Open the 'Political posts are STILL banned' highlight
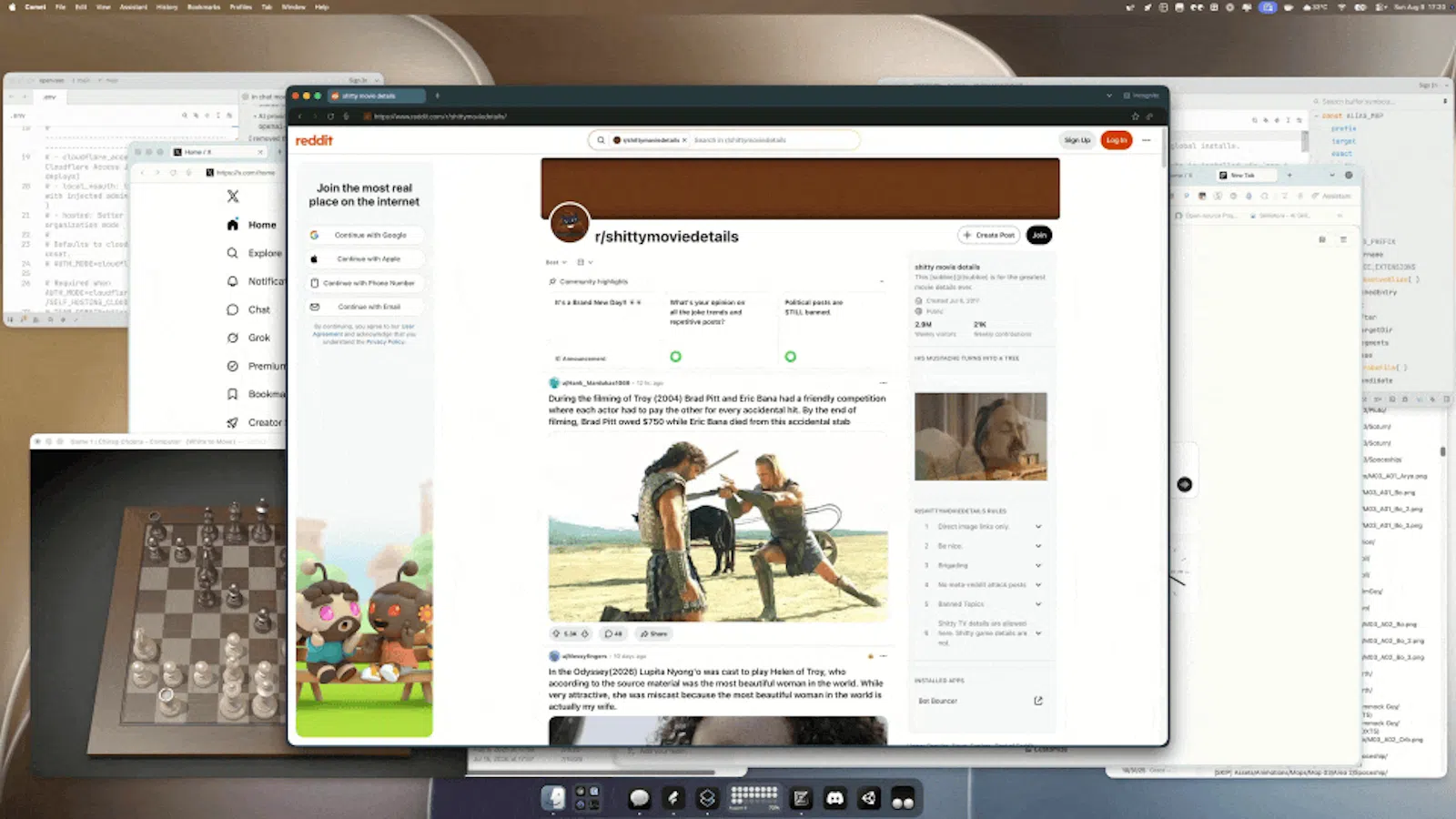1456x819 pixels. pyautogui.click(x=833, y=328)
